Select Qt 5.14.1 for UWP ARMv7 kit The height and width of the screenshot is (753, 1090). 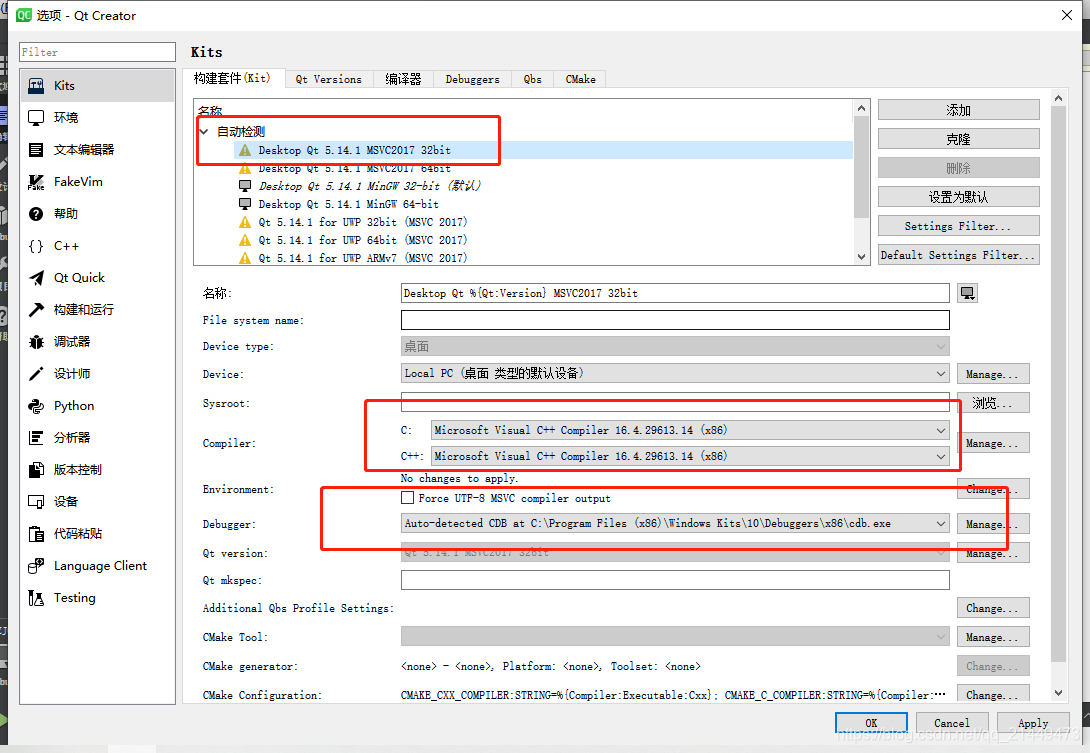(362, 258)
